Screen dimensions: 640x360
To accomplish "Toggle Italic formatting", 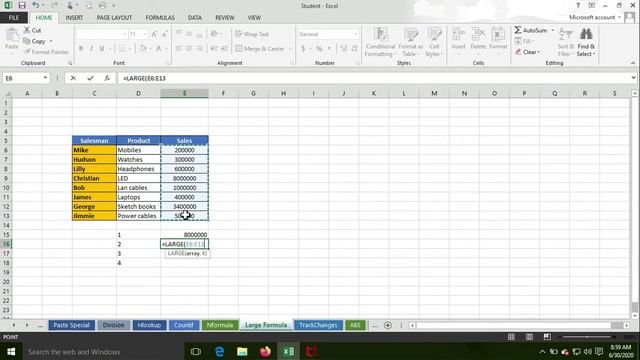I will (91, 49).
